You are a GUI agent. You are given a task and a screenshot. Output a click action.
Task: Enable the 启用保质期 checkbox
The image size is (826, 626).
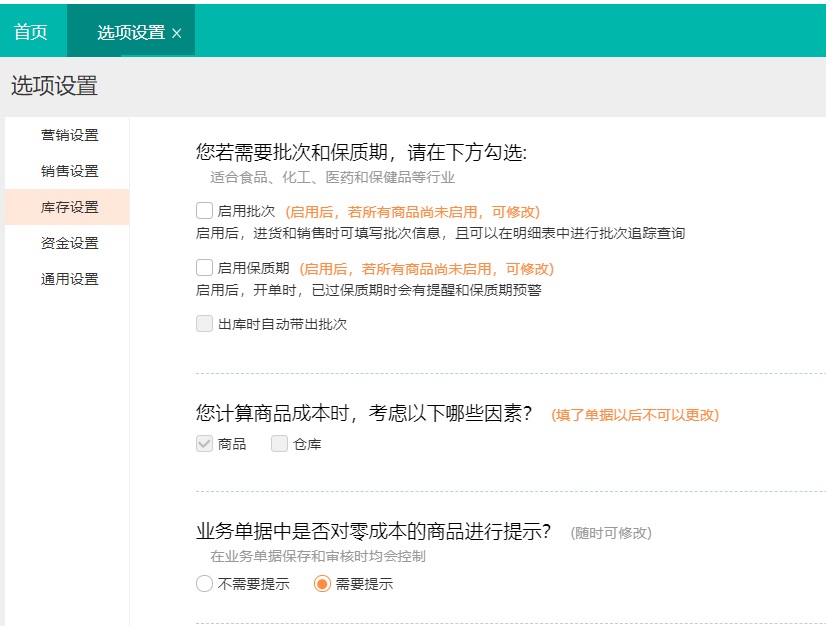[204, 268]
